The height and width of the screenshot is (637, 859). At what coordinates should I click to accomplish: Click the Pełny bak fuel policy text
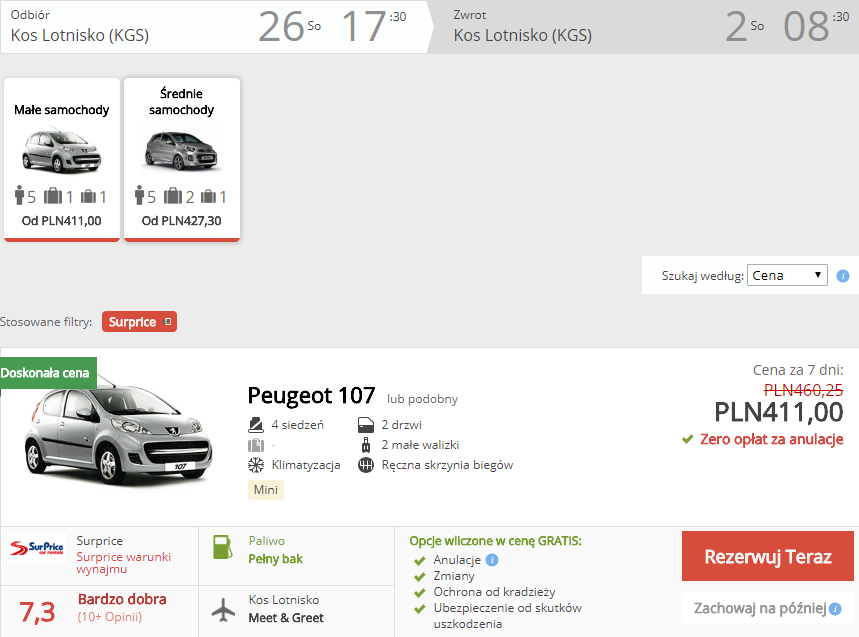[x=276, y=559]
